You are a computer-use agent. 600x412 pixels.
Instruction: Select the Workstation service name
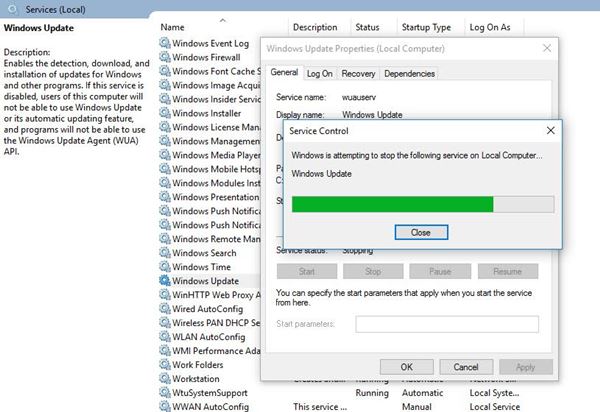196,379
